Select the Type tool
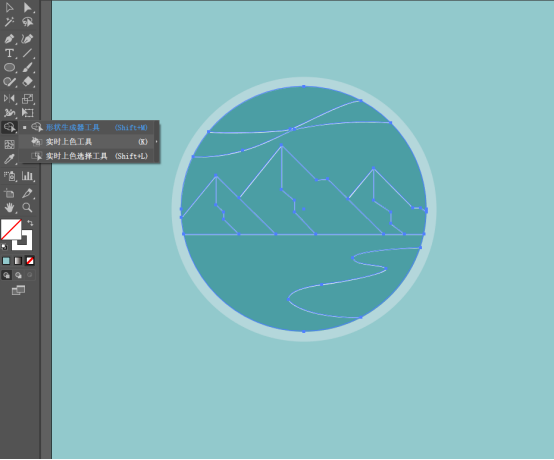The width and height of the screenshot is (554, 460). (x=9, y=53)
